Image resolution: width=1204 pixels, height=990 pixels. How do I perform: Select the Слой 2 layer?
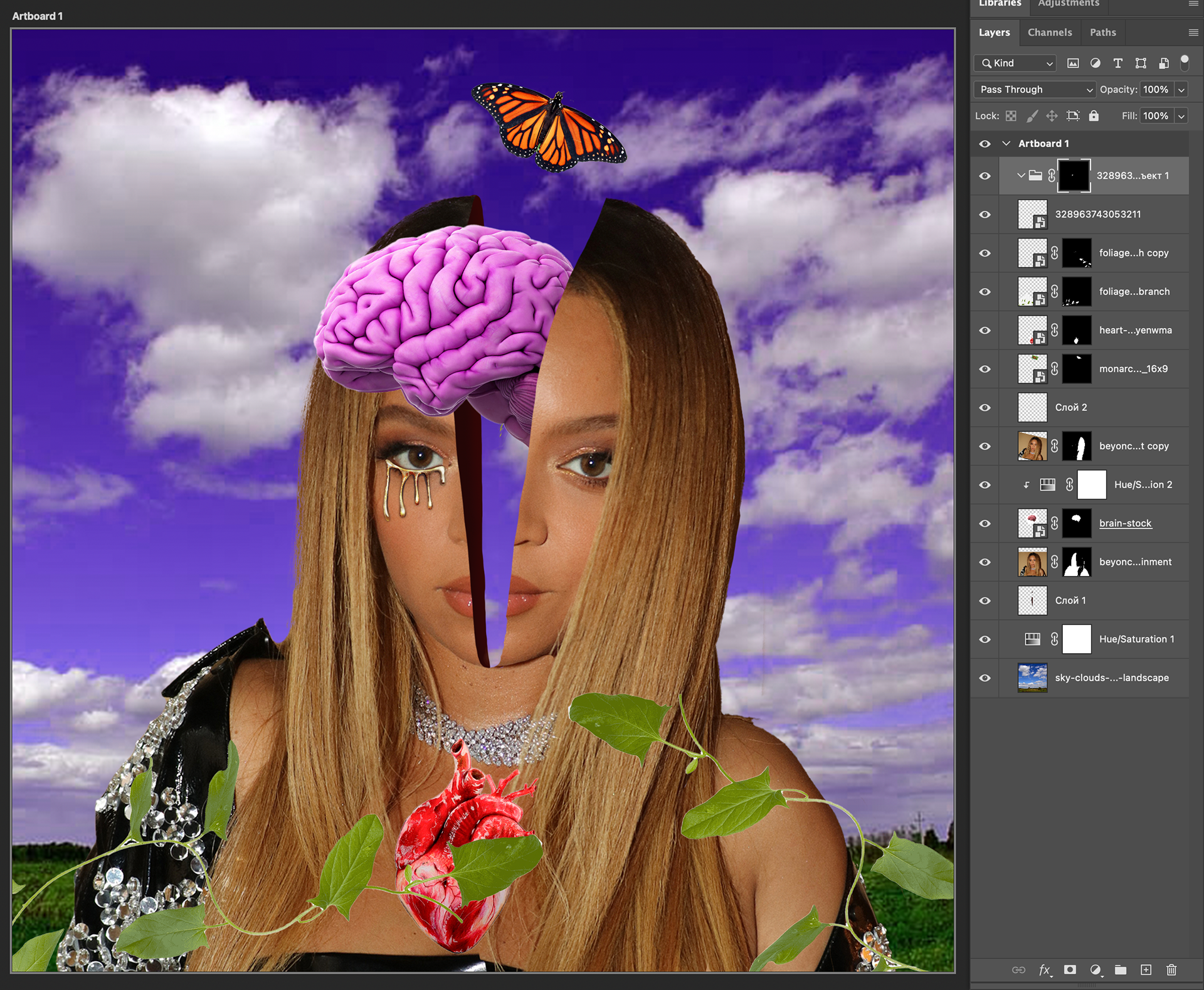coord(1071,408)
